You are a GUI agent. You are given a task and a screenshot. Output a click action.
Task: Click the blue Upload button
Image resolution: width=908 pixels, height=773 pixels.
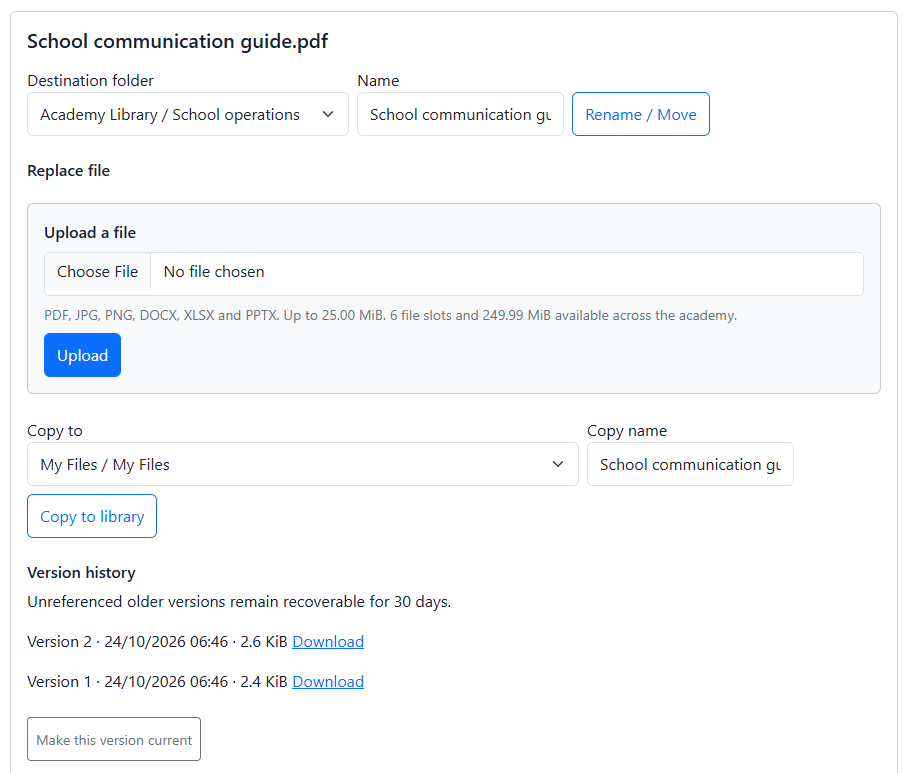coord(82,355)
